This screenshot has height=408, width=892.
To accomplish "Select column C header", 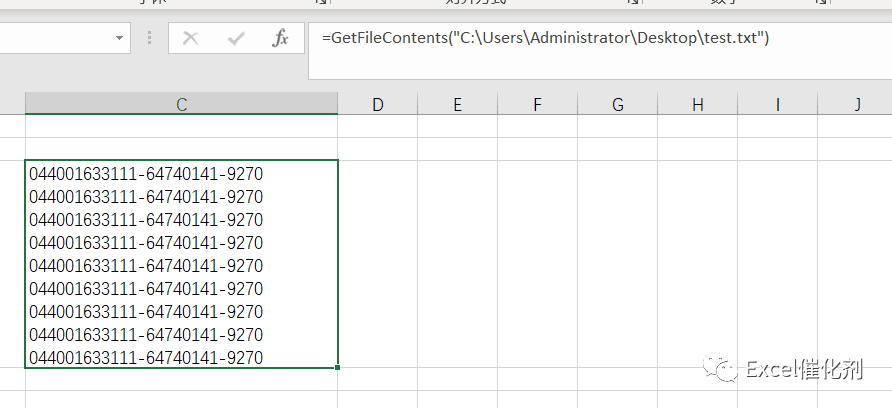I will (x=181, y=104).
